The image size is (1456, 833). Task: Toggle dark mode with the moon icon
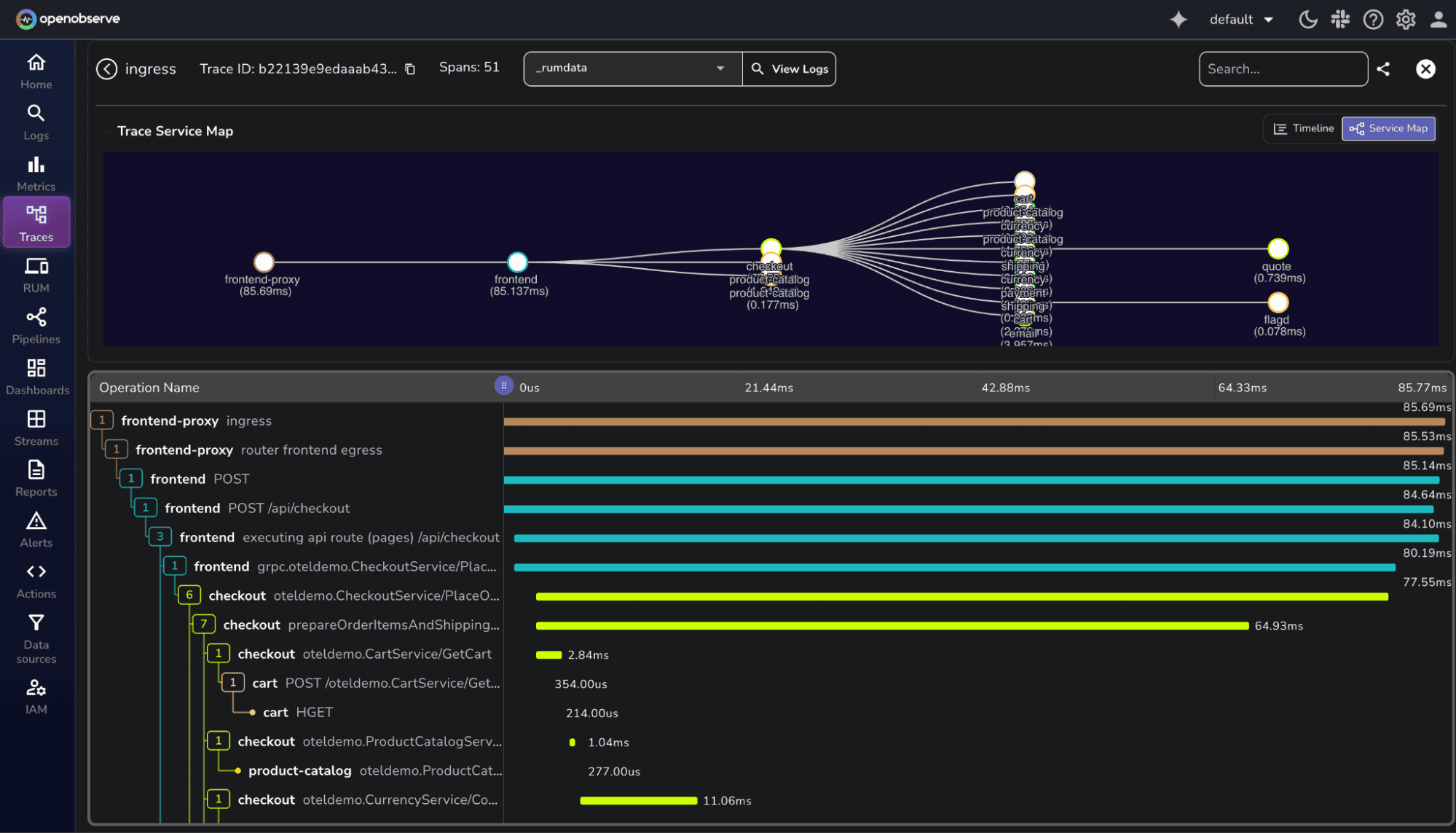pyautogui.click(x=1307, y=20)
